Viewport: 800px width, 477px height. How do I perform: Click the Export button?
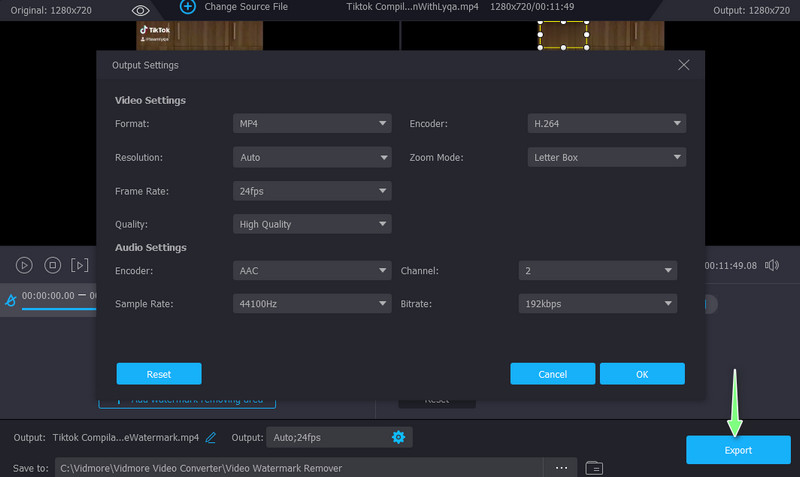tap(738, 450)
